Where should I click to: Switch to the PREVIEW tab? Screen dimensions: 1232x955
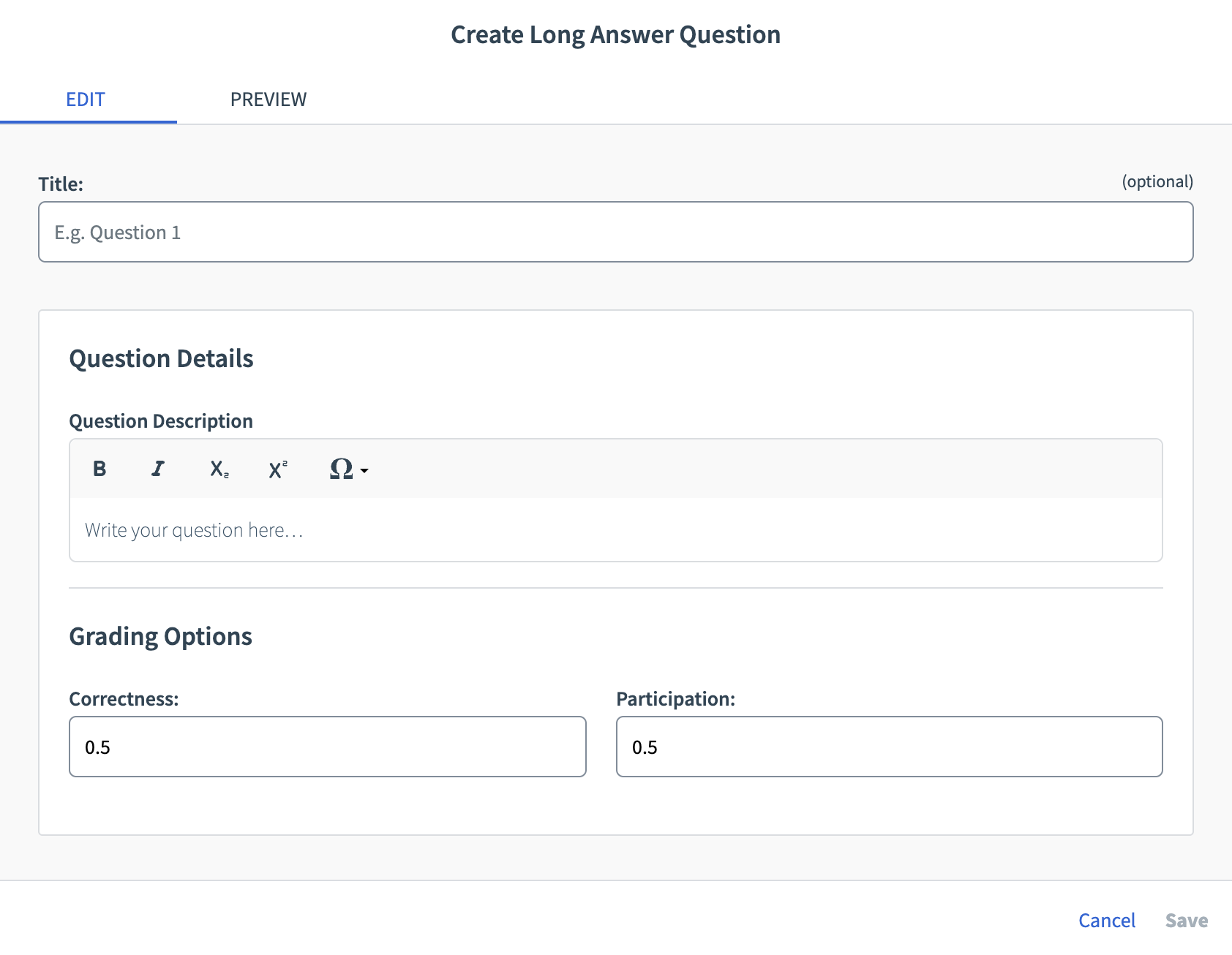(x=269, y=99)
